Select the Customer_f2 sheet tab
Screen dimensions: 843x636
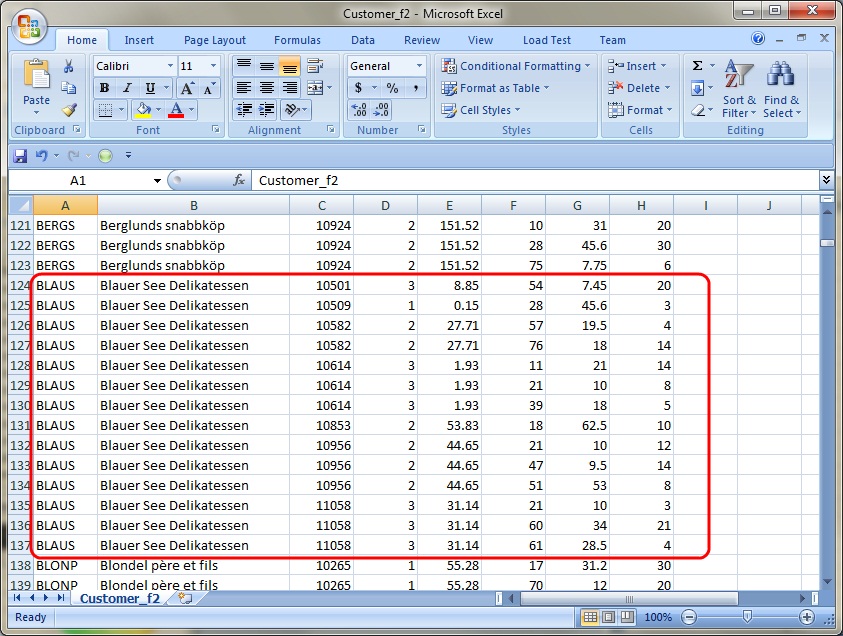point(119,598)
